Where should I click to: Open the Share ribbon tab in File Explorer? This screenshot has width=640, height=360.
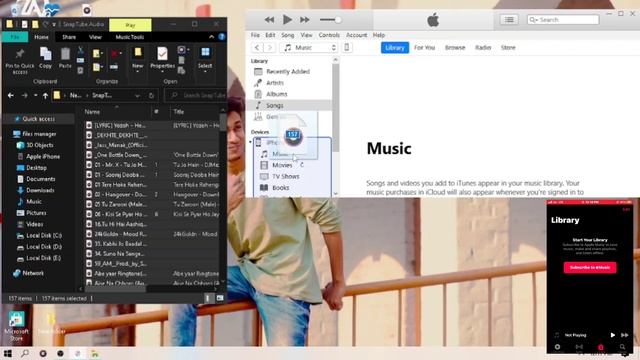click(x=69, y=37)
